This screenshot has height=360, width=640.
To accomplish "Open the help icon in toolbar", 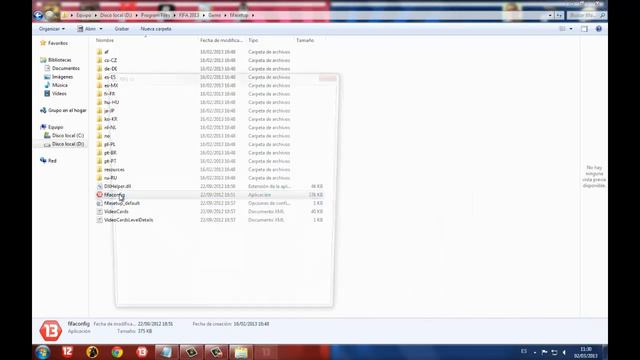I will [x=598, y=29].
